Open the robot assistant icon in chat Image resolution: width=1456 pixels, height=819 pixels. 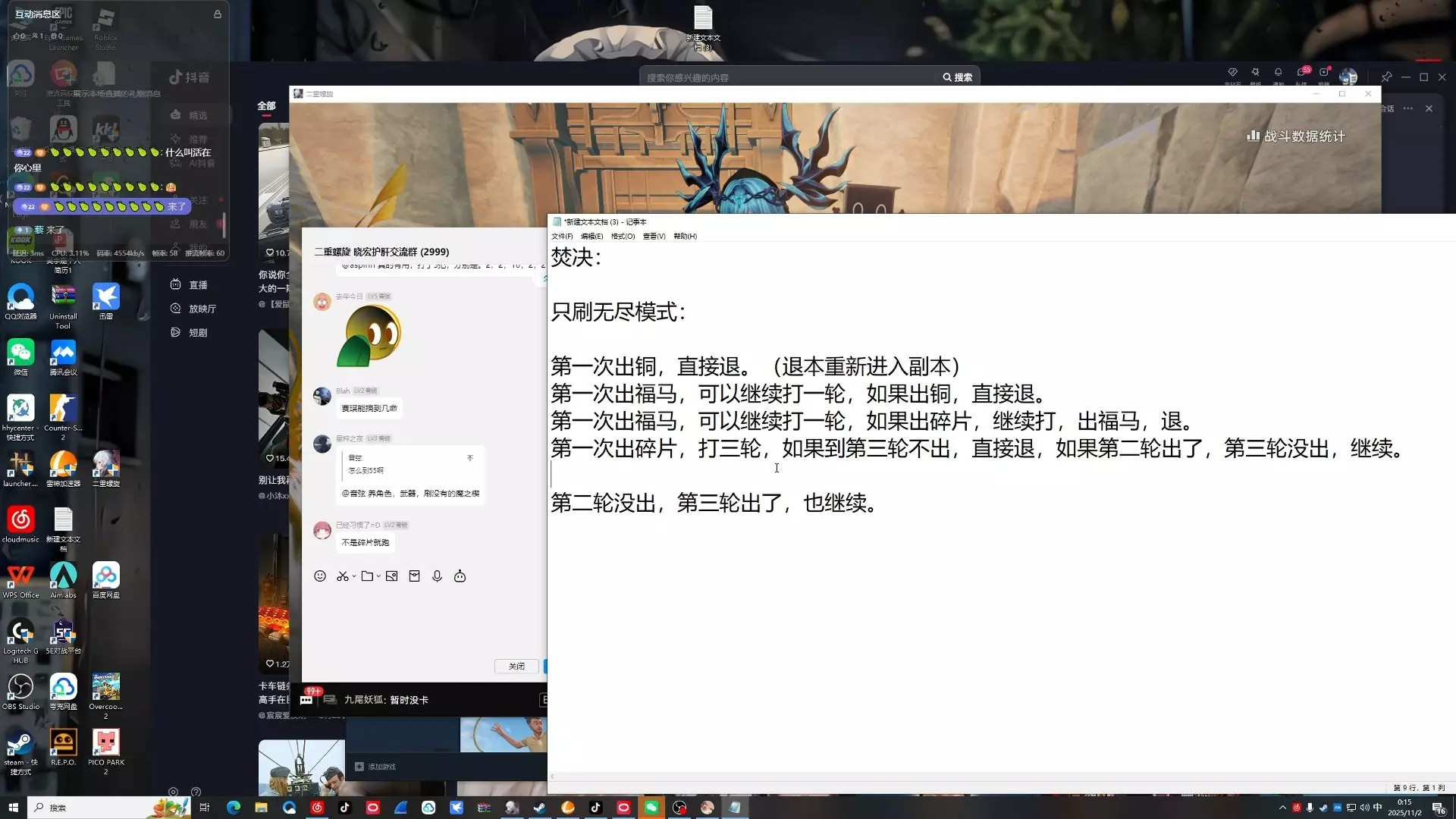pos(460,576)
